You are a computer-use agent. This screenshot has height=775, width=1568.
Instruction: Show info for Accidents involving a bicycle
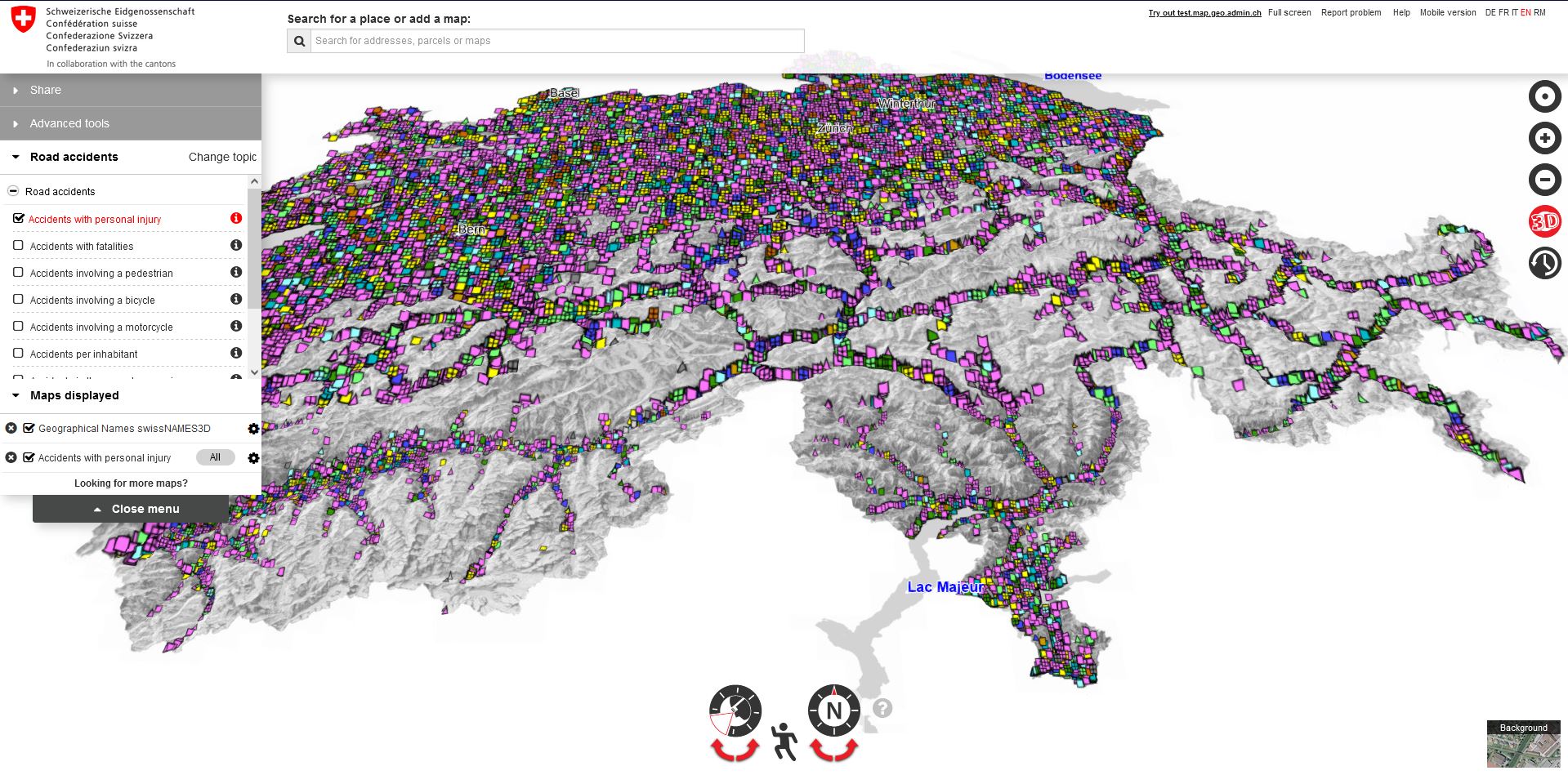236,299
